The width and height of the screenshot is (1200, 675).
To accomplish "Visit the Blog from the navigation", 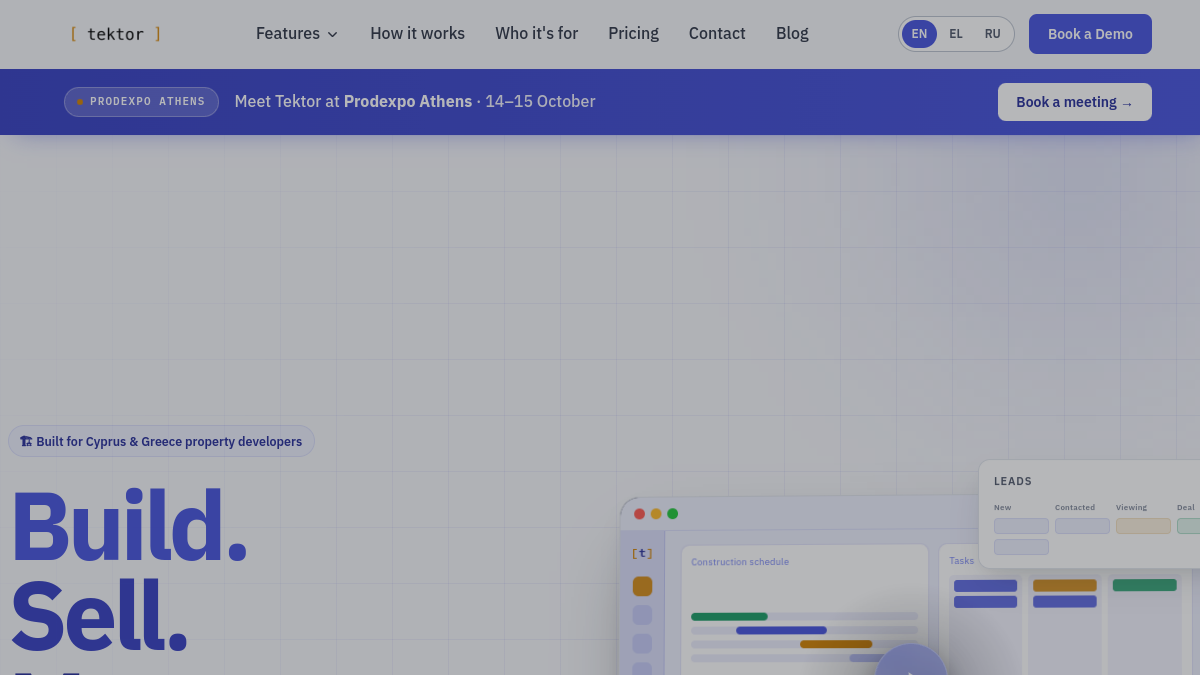I will (792, 33).
